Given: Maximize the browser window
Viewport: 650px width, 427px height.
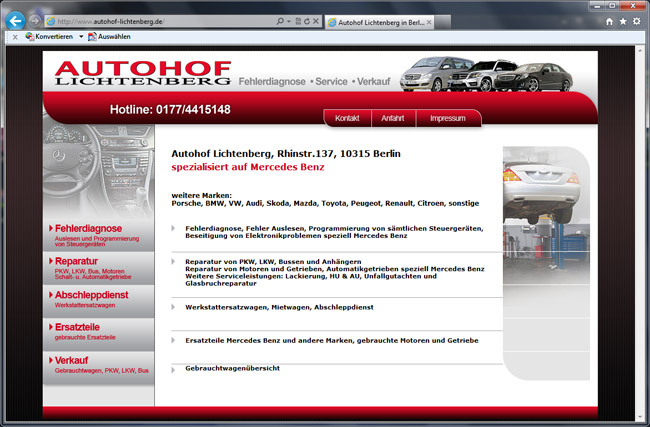Looking at the screenshot, I should pos(612,6).
